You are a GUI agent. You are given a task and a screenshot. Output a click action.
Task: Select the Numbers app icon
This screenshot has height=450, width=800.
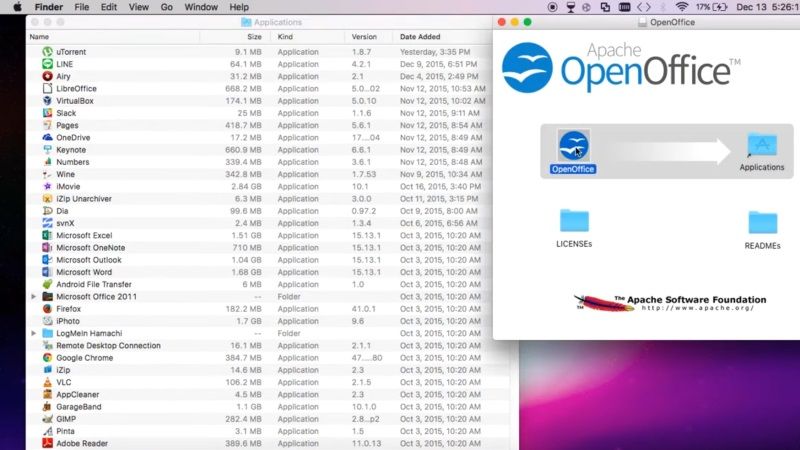point(47,162)
